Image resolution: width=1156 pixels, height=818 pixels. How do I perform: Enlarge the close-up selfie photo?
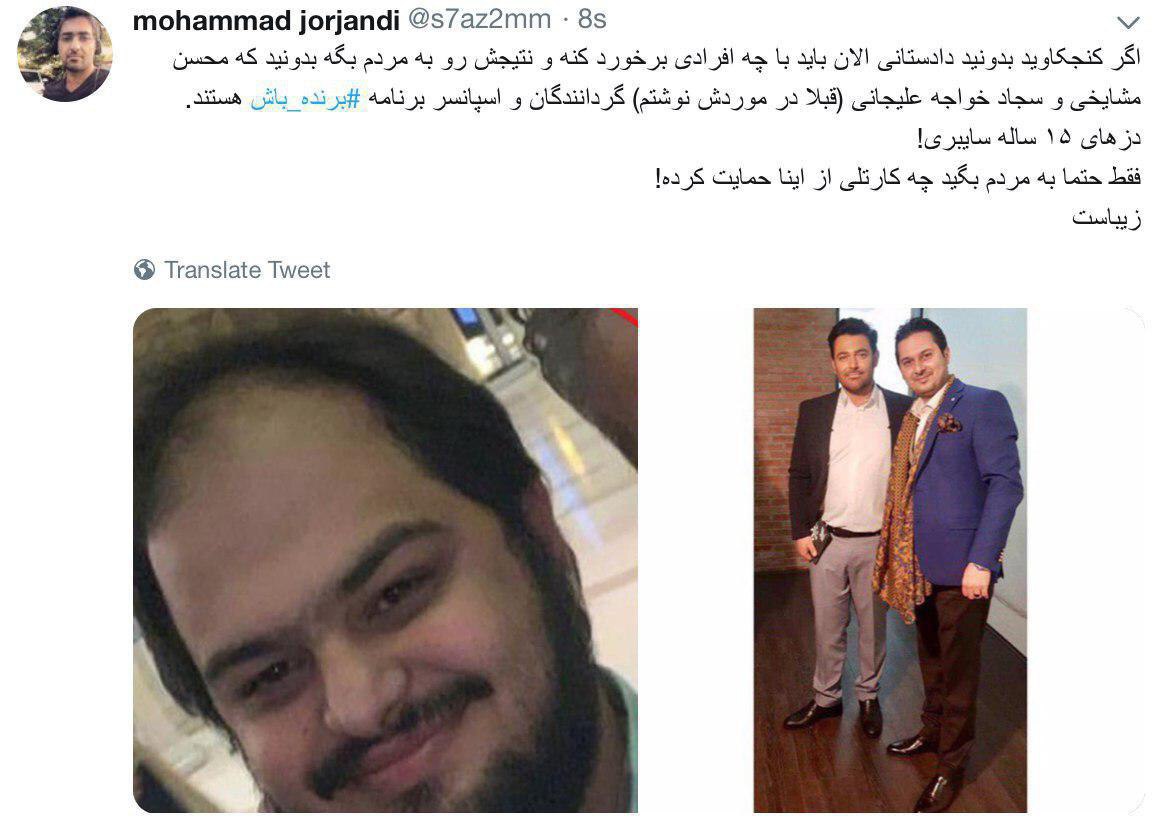tap(385, 560)
